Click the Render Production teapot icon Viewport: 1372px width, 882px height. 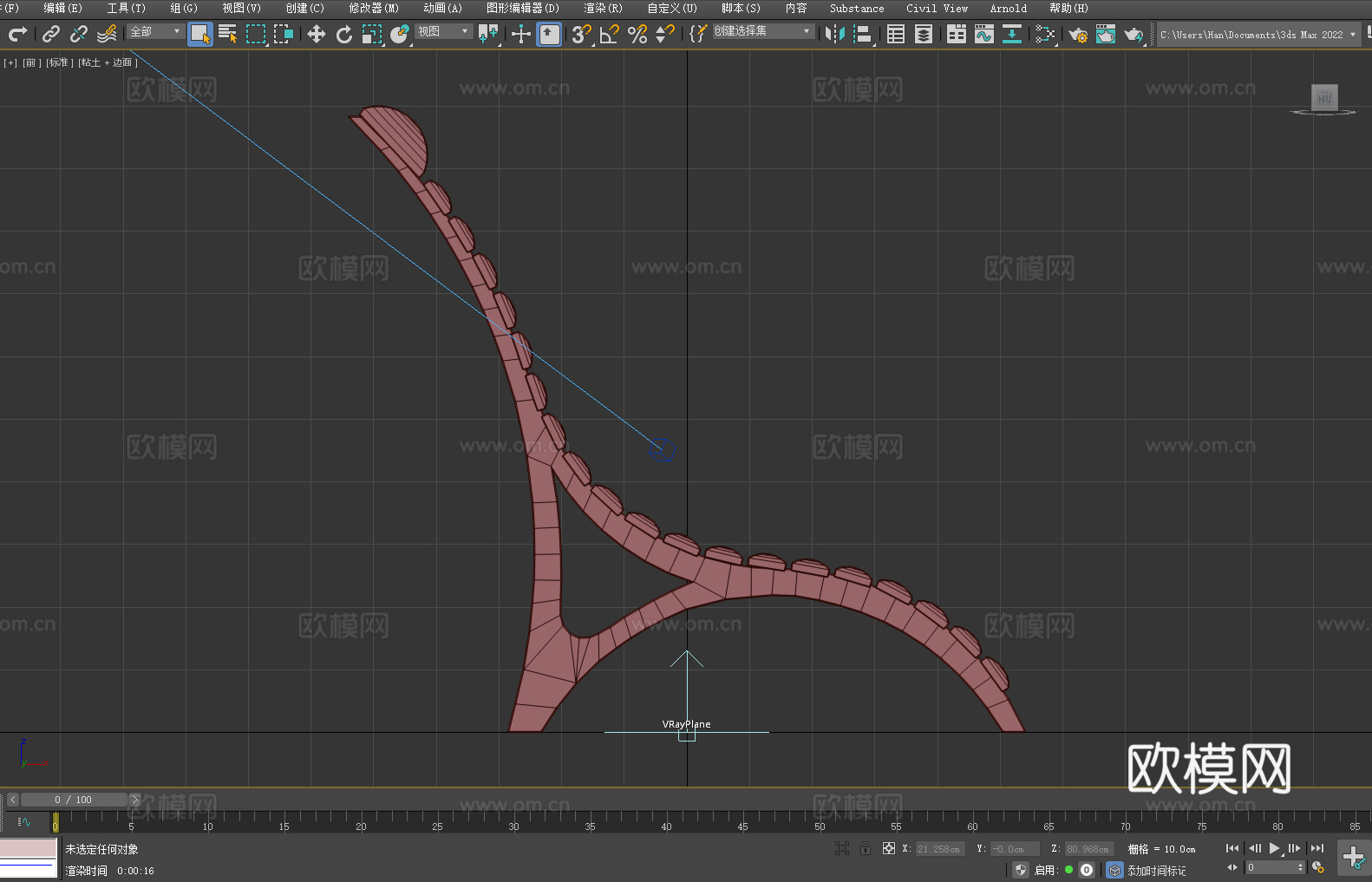(x=1134, y=34)
